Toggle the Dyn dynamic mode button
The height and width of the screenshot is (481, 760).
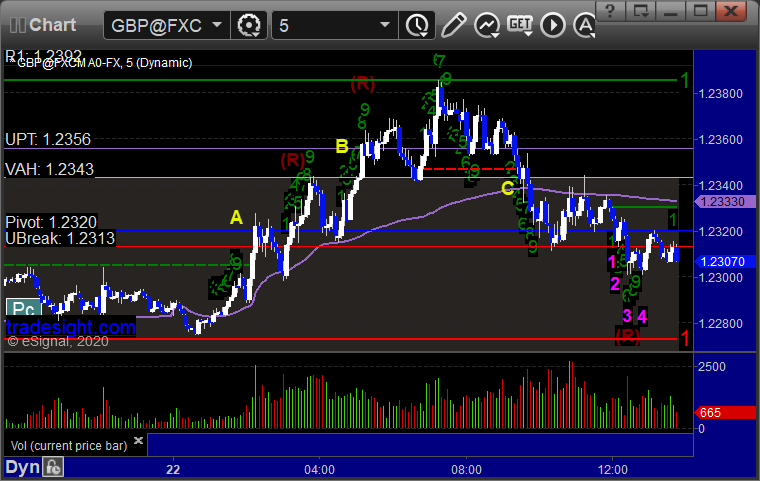22,467
